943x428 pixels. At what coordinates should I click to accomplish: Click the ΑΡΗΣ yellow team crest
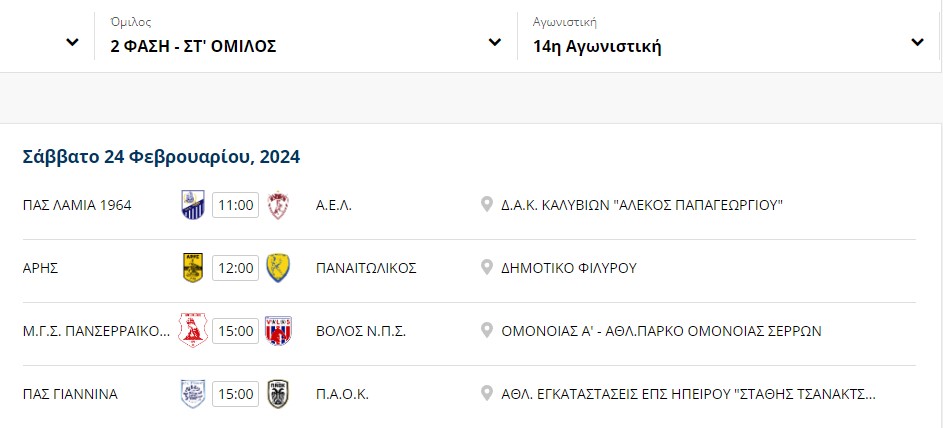pyautogui.click(x=193, y=268)
